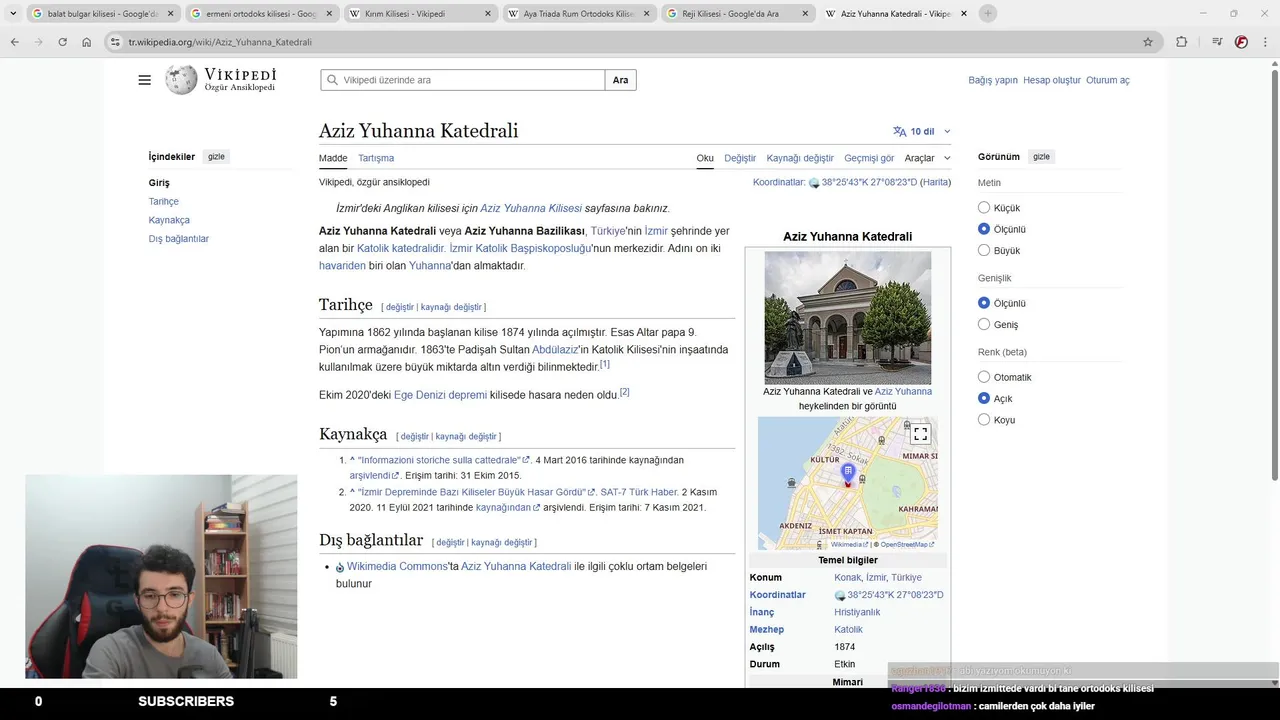The height and width of the screenshot is (720, 1280).
Task: Select Koyu color mode
Action: (984, 420)
